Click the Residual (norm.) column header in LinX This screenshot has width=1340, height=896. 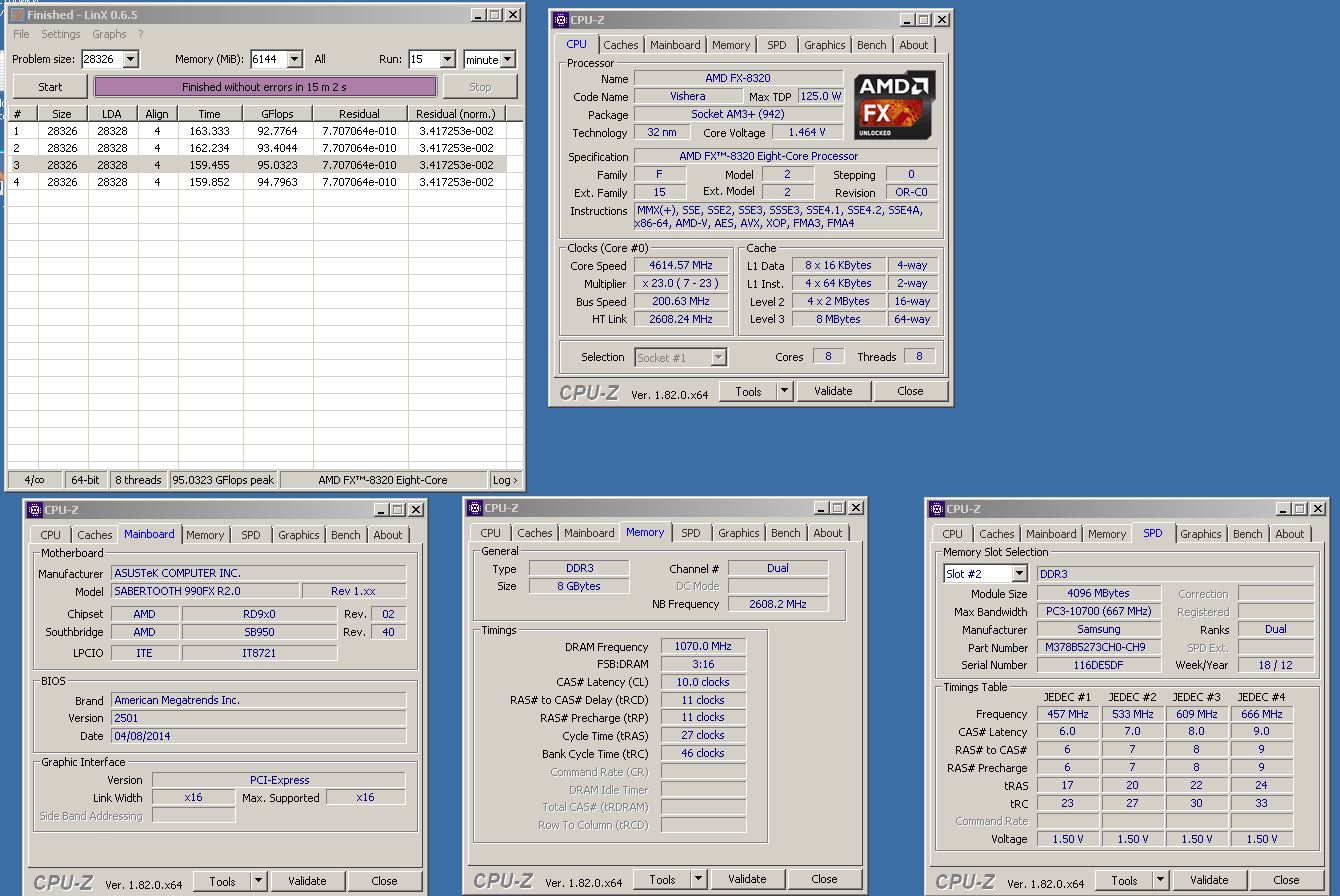point(456,114)
